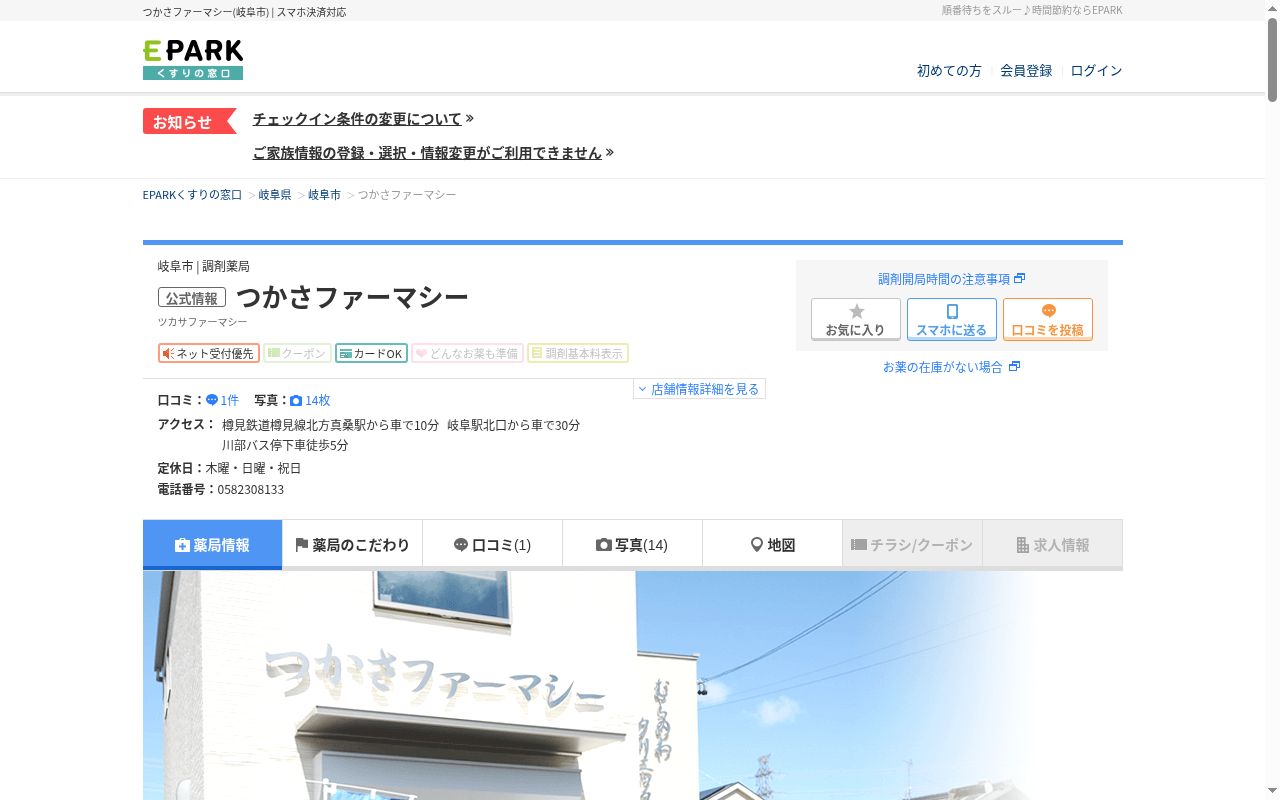Click the external link icon beside お薬の在庫がない場合

[x=1014, y=367]
